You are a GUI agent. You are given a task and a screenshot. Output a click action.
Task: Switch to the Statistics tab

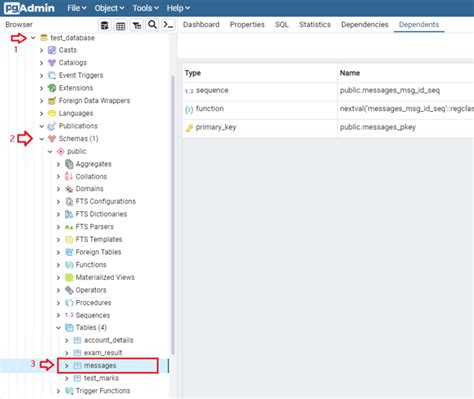(315, 25)
